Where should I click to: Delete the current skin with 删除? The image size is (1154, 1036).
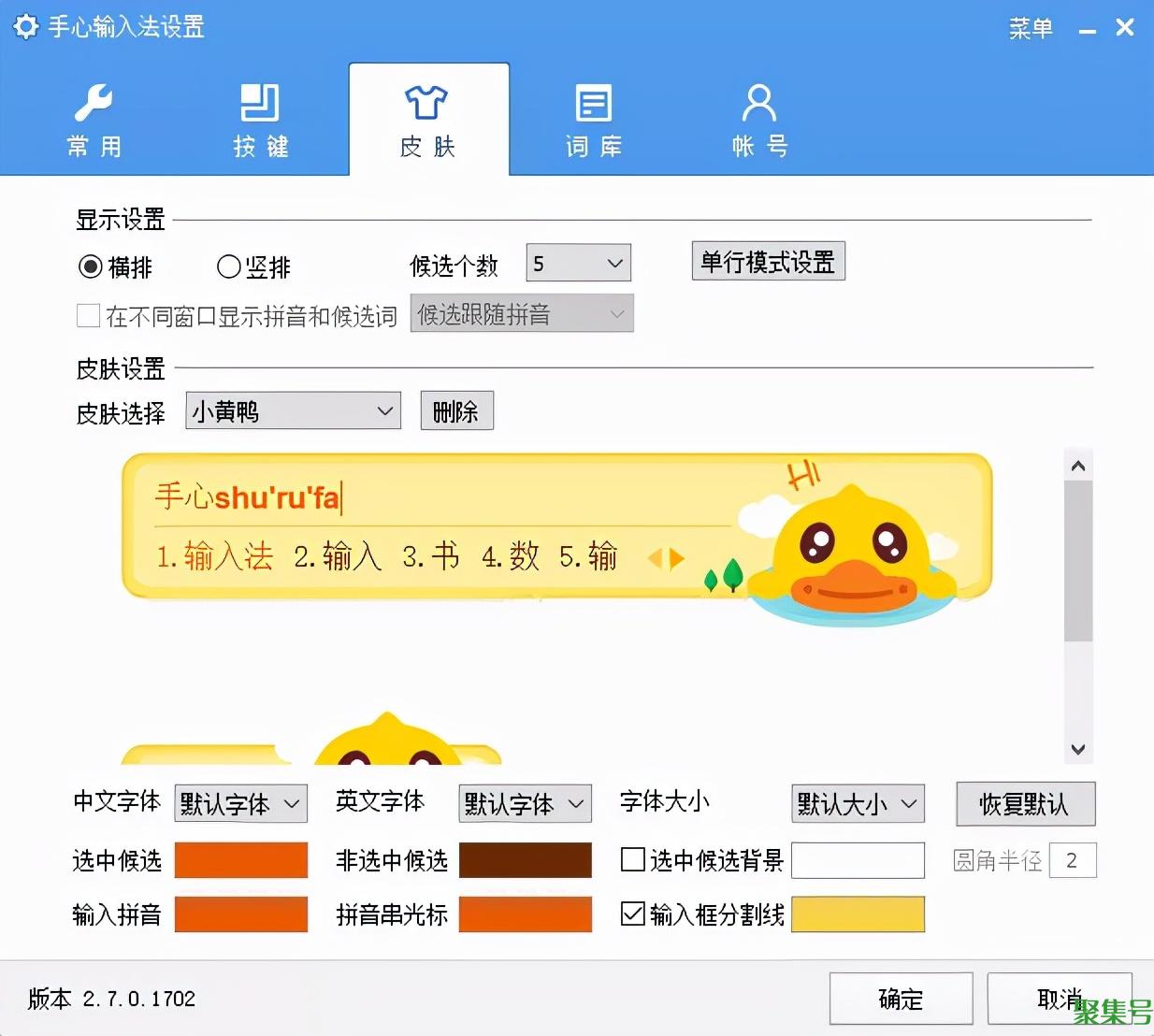coord(456,410)
